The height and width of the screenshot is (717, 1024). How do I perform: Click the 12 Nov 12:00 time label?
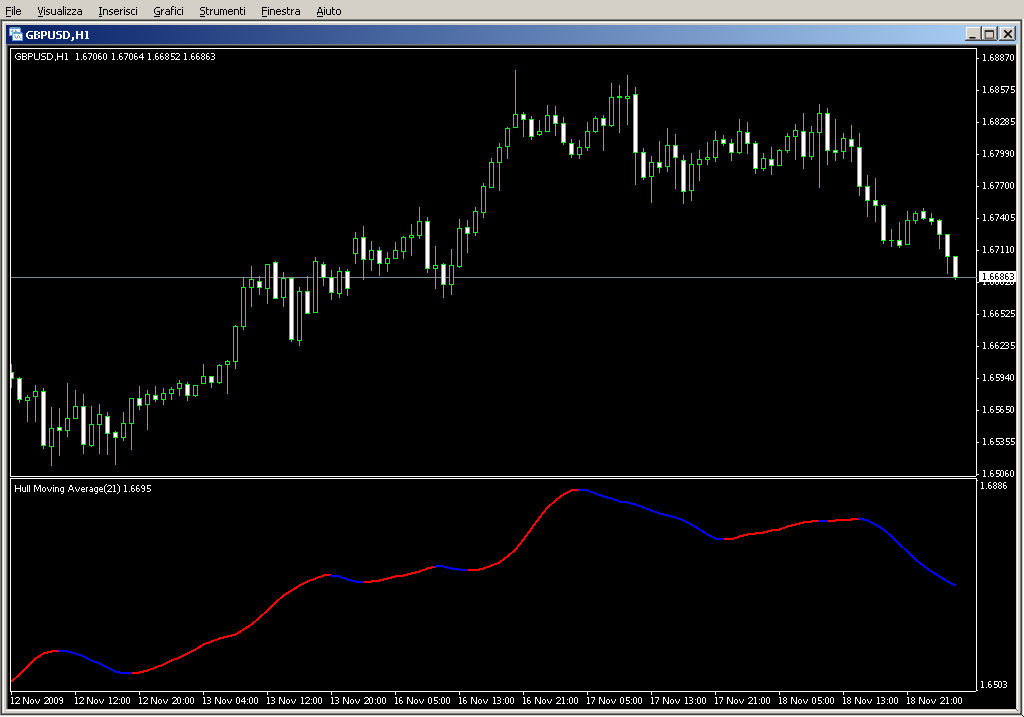coord(103,701)
